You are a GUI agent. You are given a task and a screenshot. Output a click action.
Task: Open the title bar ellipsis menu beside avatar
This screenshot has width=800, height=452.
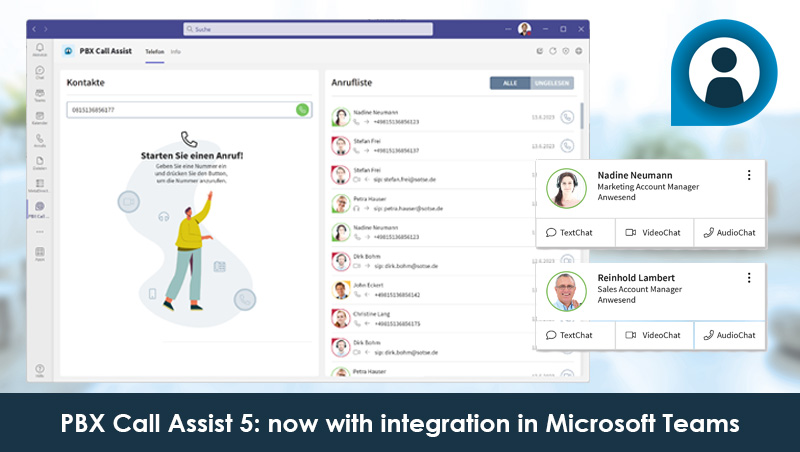pos(508,29)
